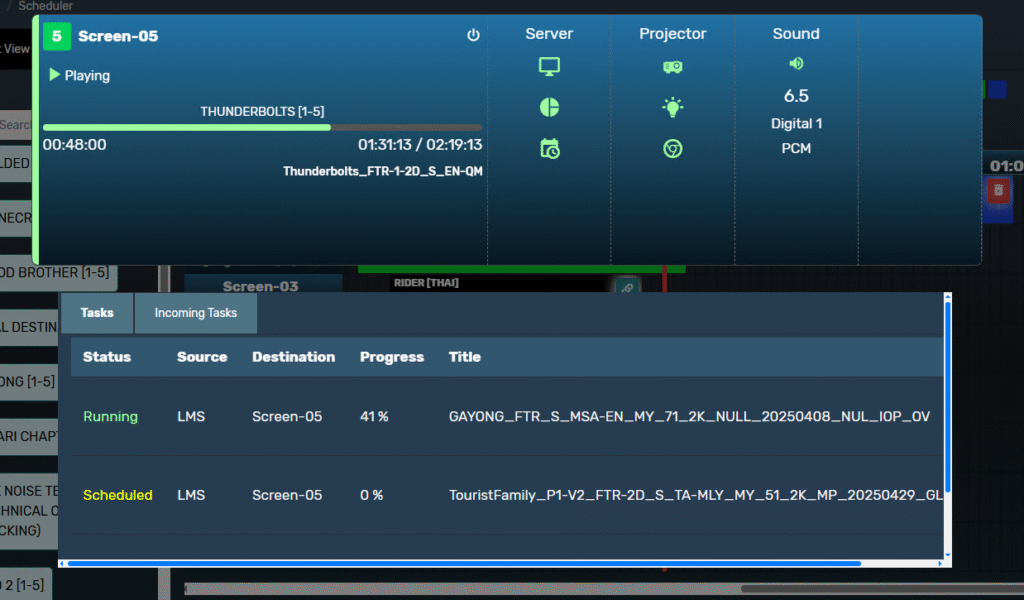Click the Status column header
This screenshot has height=600, width=1024.
[107, 357]
